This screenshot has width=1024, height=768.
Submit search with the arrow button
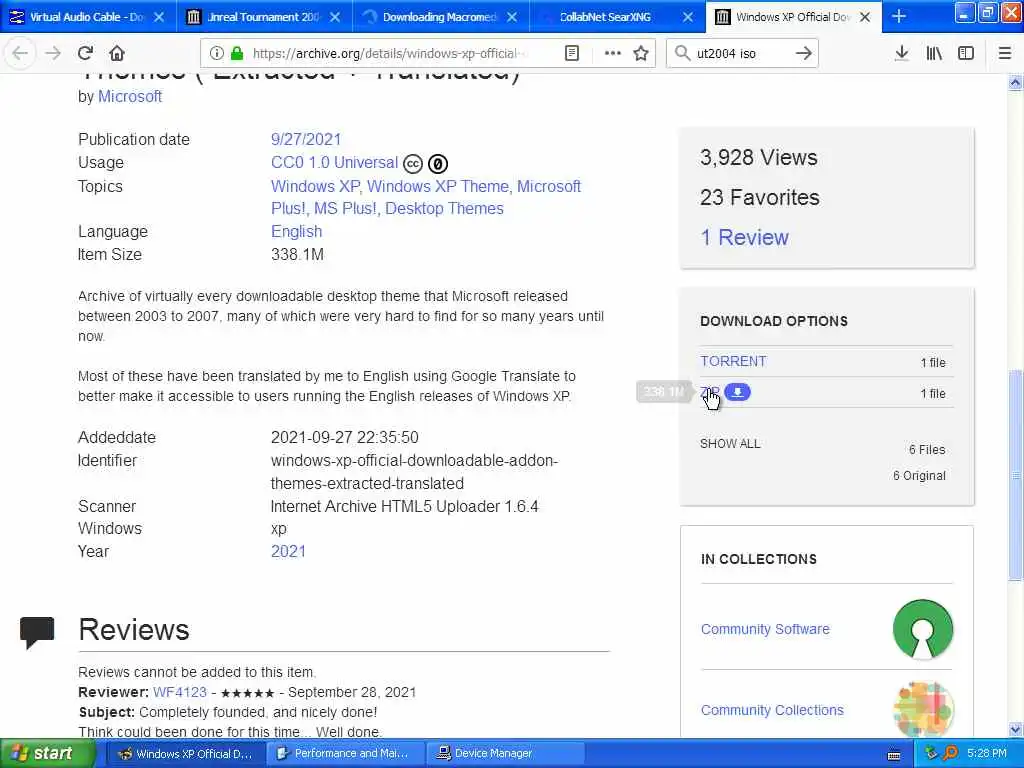tap(804, 54)
